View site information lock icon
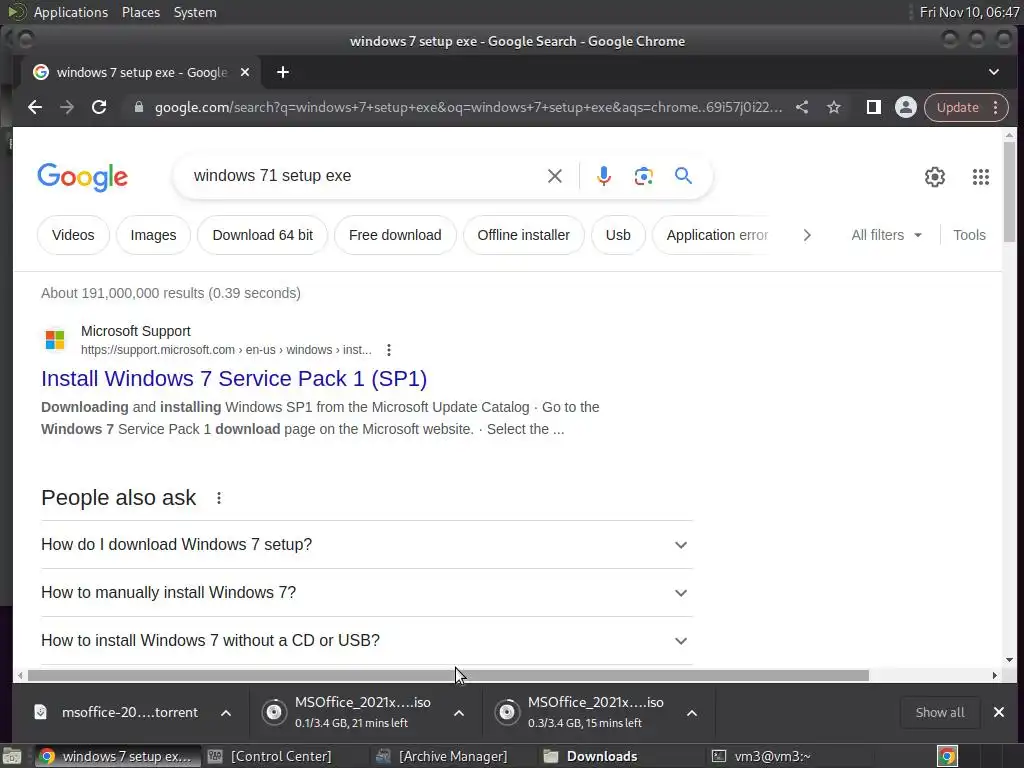The image size is (1024, 768). [138, 107]
